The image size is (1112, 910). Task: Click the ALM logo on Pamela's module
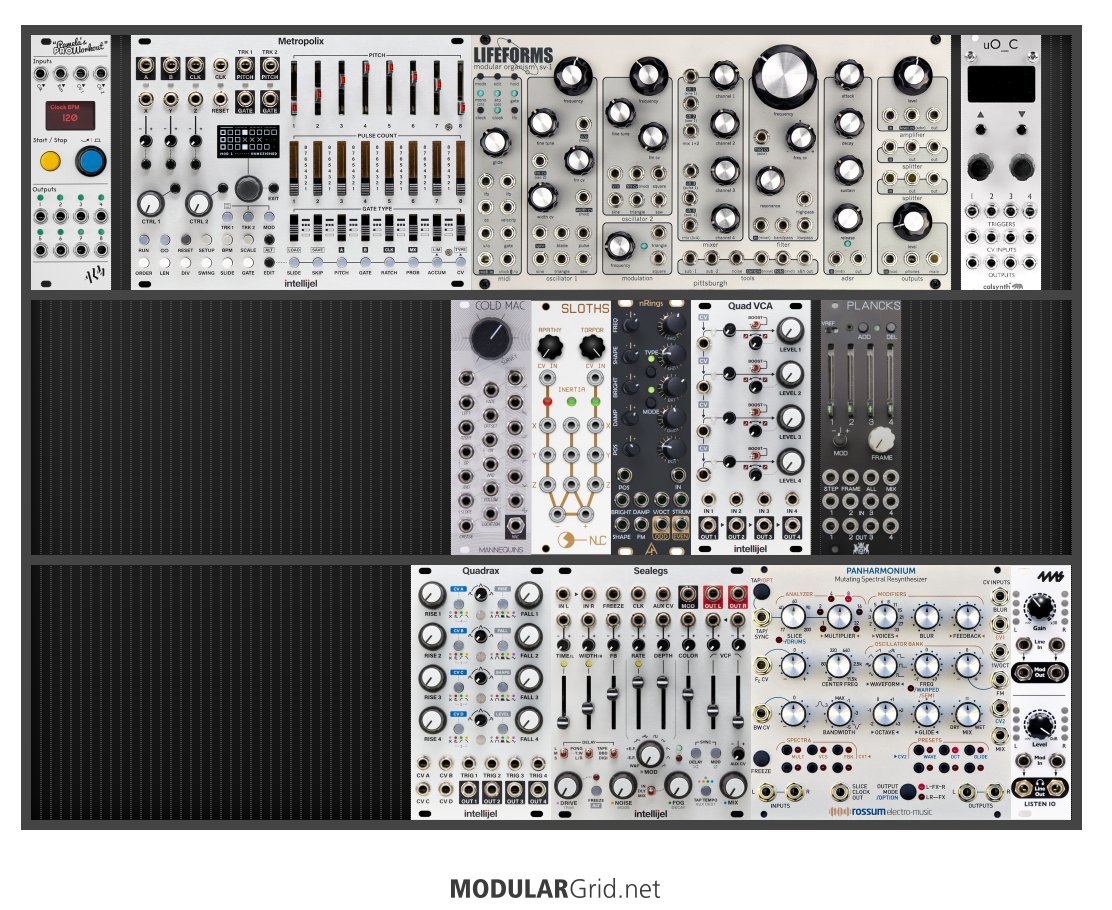(94, 273)
